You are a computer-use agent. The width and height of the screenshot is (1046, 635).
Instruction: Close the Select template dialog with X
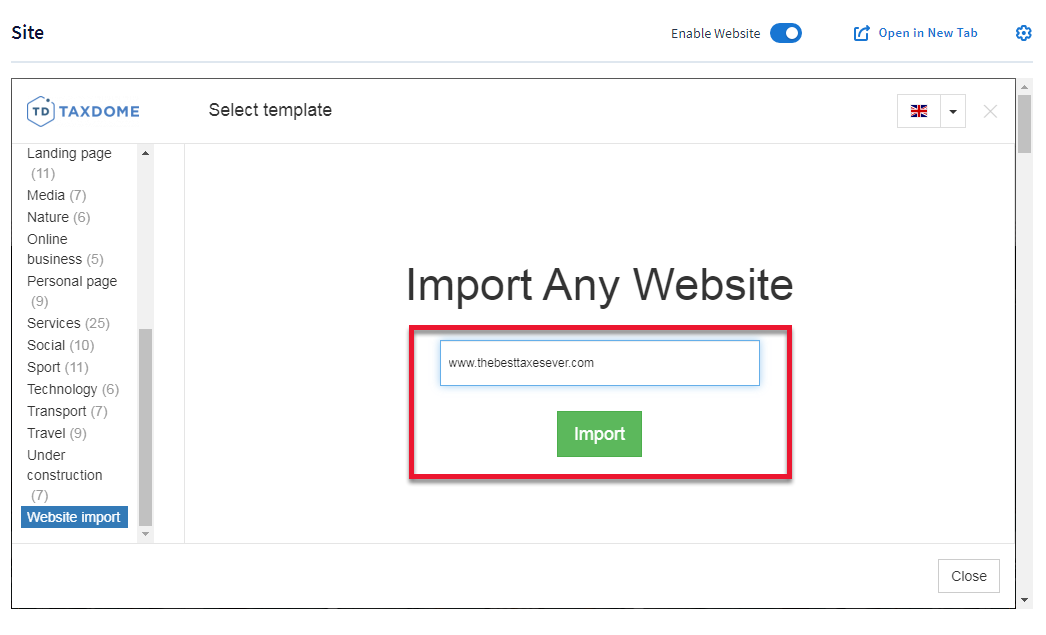click(x=990, y=111)
